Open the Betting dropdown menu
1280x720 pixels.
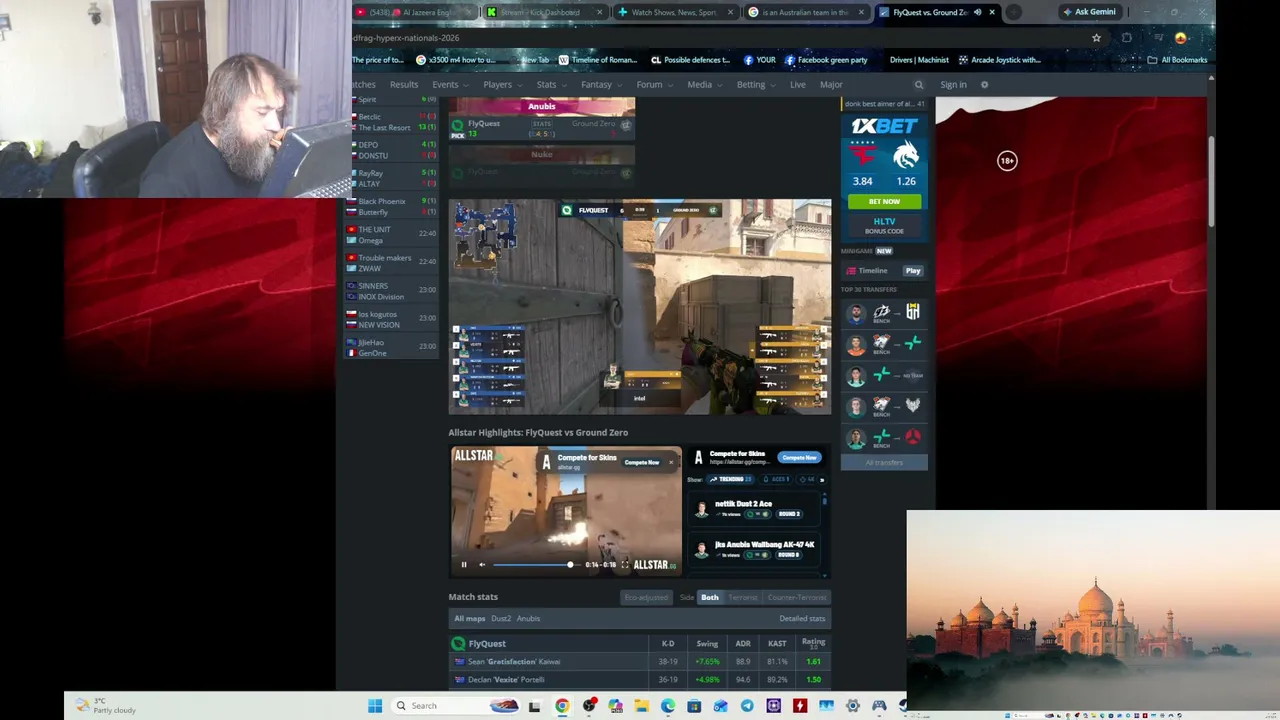[756, 85]
